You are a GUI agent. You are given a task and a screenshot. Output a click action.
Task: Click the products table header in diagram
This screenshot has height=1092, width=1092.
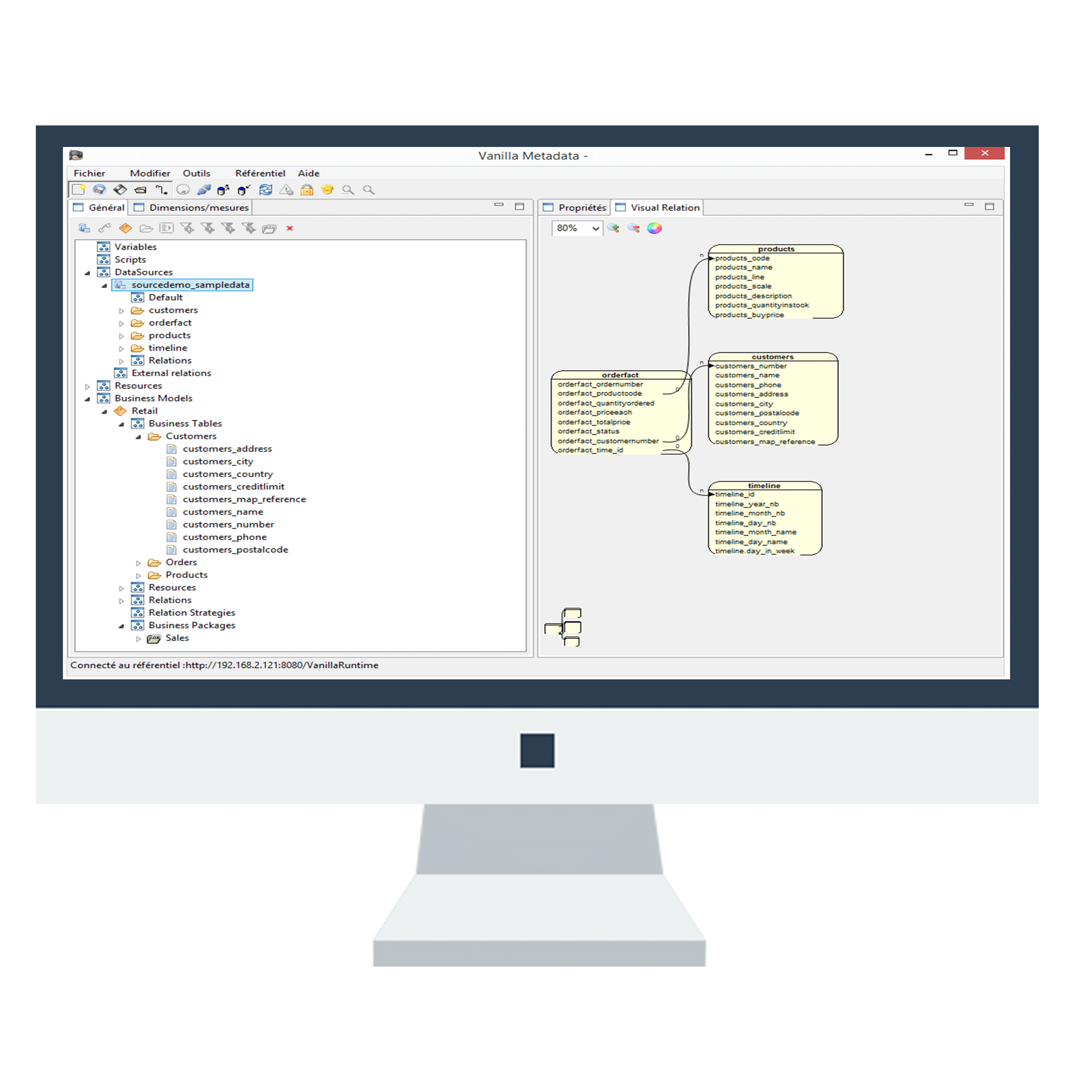(776, 249)
